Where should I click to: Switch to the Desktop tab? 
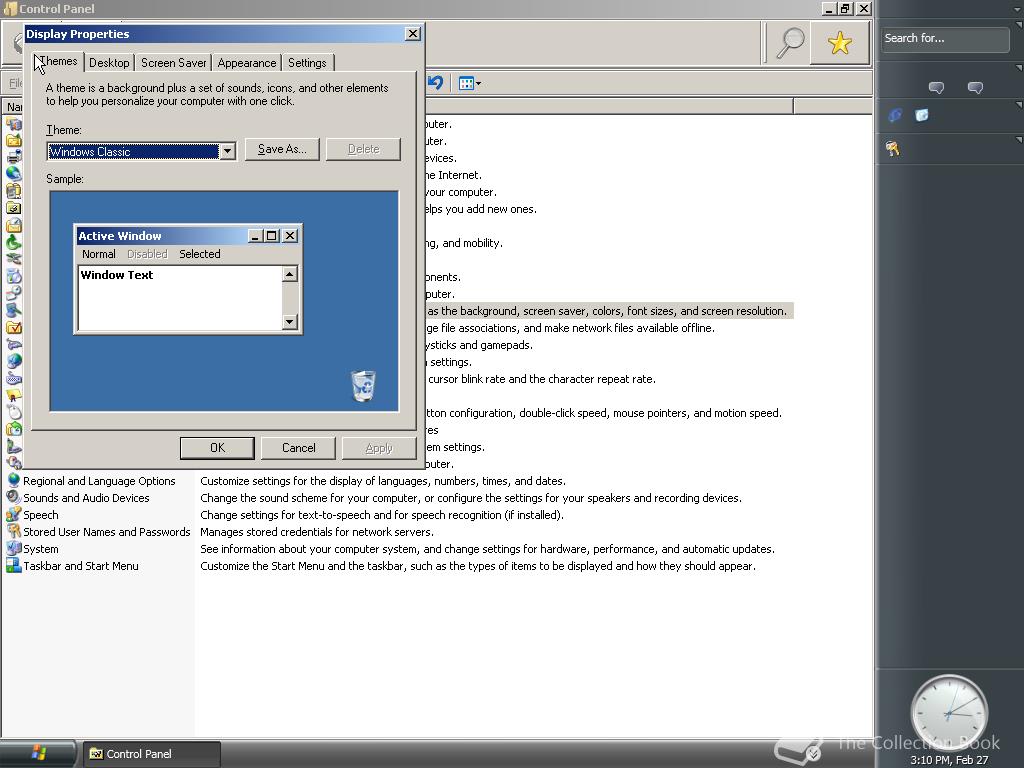point(109,63)
